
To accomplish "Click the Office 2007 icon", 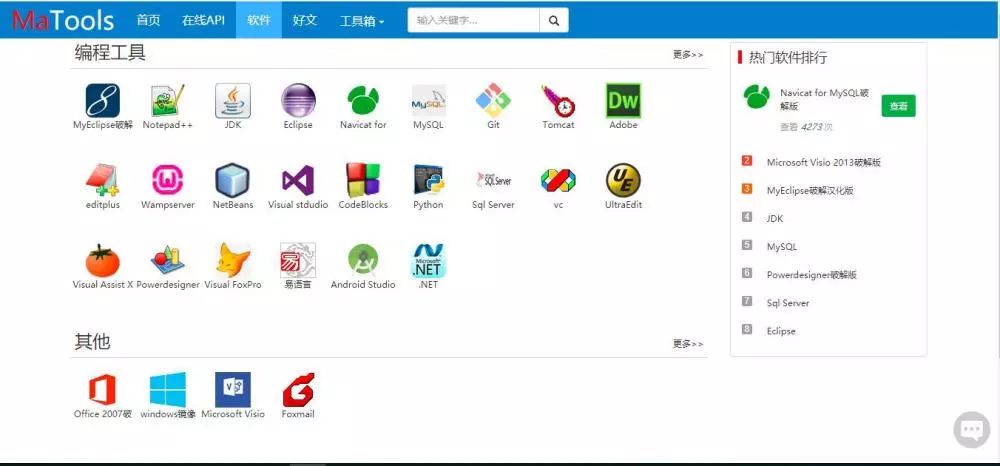I will (x=103, y=390).
